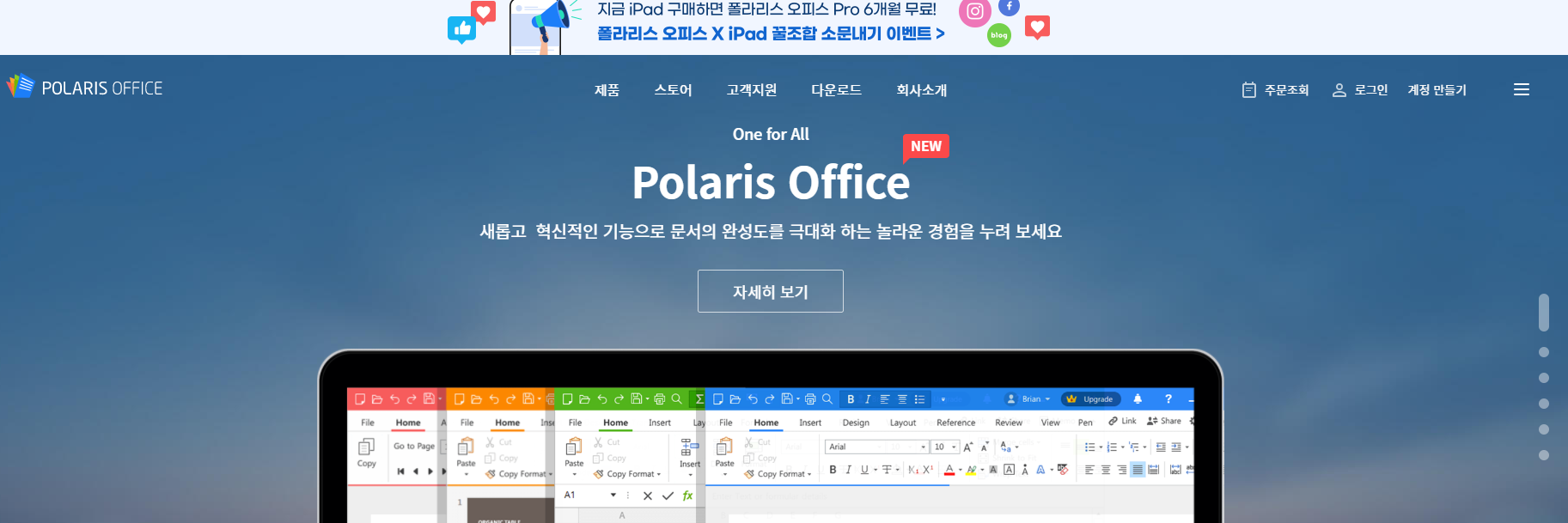Click the Facebook icon in the banner
1568x523 pixels.
(x=1009, y=7)
